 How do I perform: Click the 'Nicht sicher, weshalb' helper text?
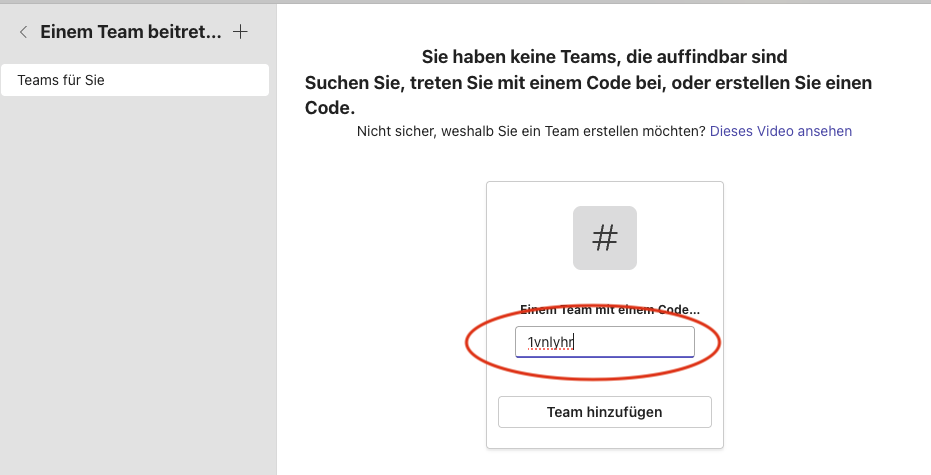(530, 131)
